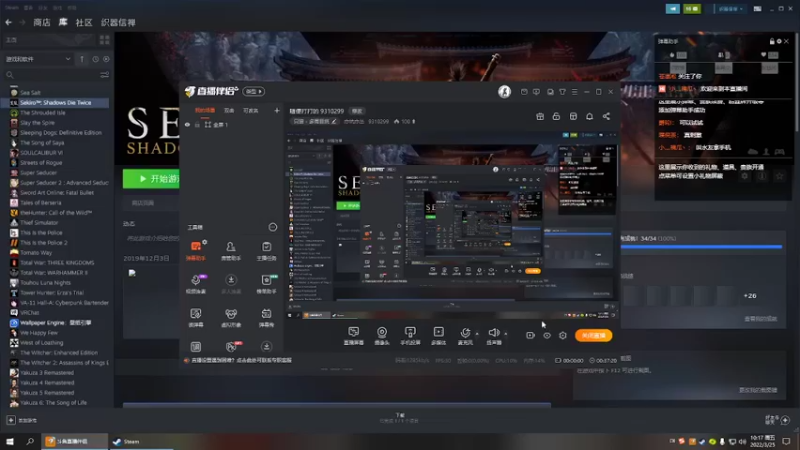Open the video co-streaming tool with NEW badge

pyautogui.click(x=196, y=284)
